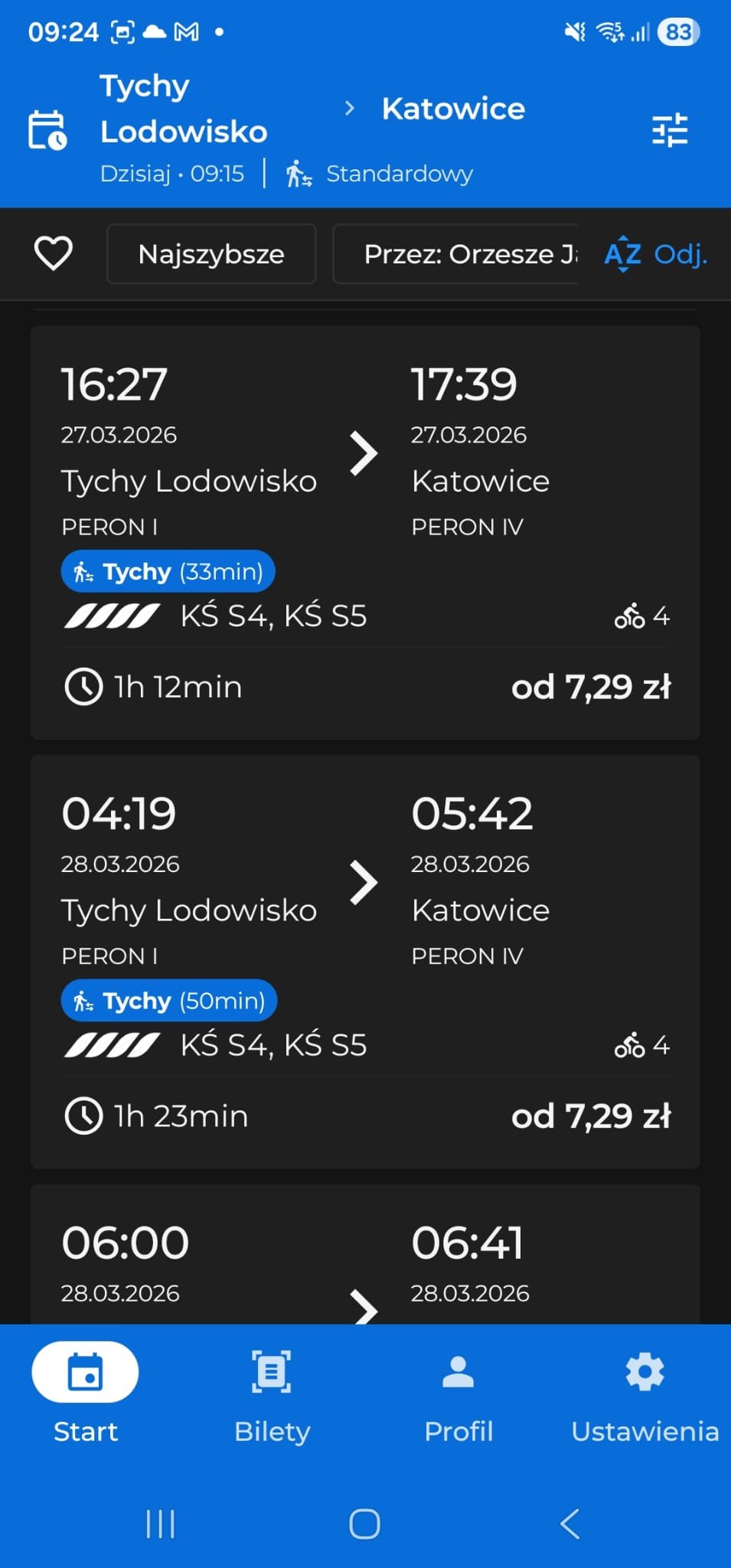Tap the clock icon beside 1h 23min
Viewport: 731px width, 1568px height.
83,1116
